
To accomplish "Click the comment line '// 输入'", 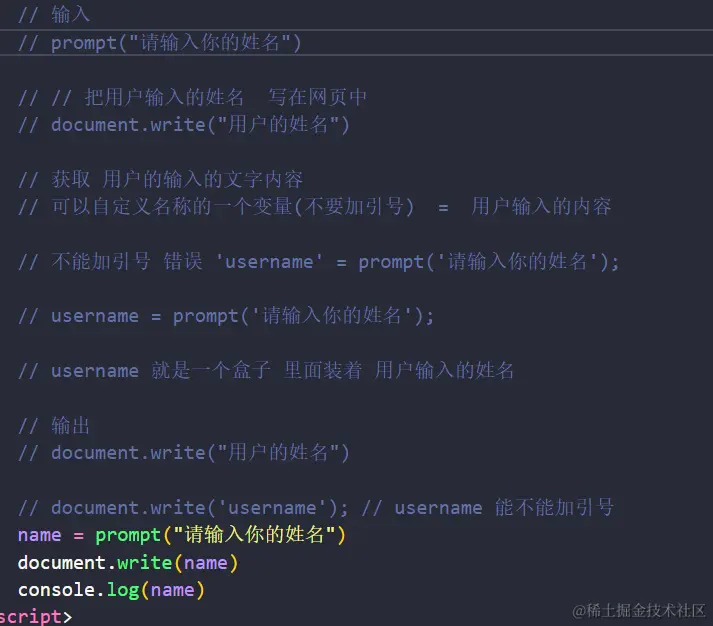I will [x=54, y=15].
